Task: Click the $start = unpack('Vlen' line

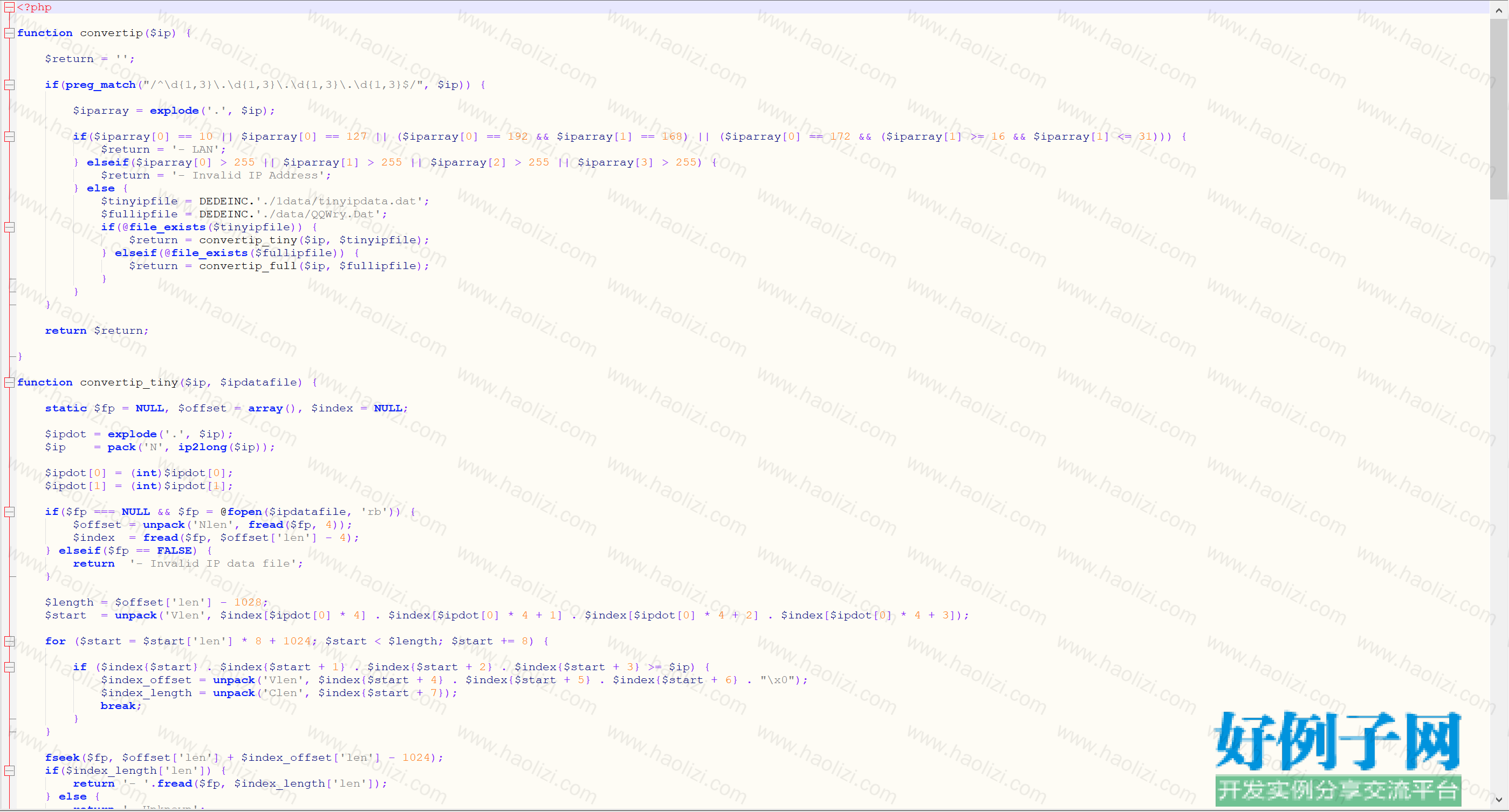Action: (507, 615)
